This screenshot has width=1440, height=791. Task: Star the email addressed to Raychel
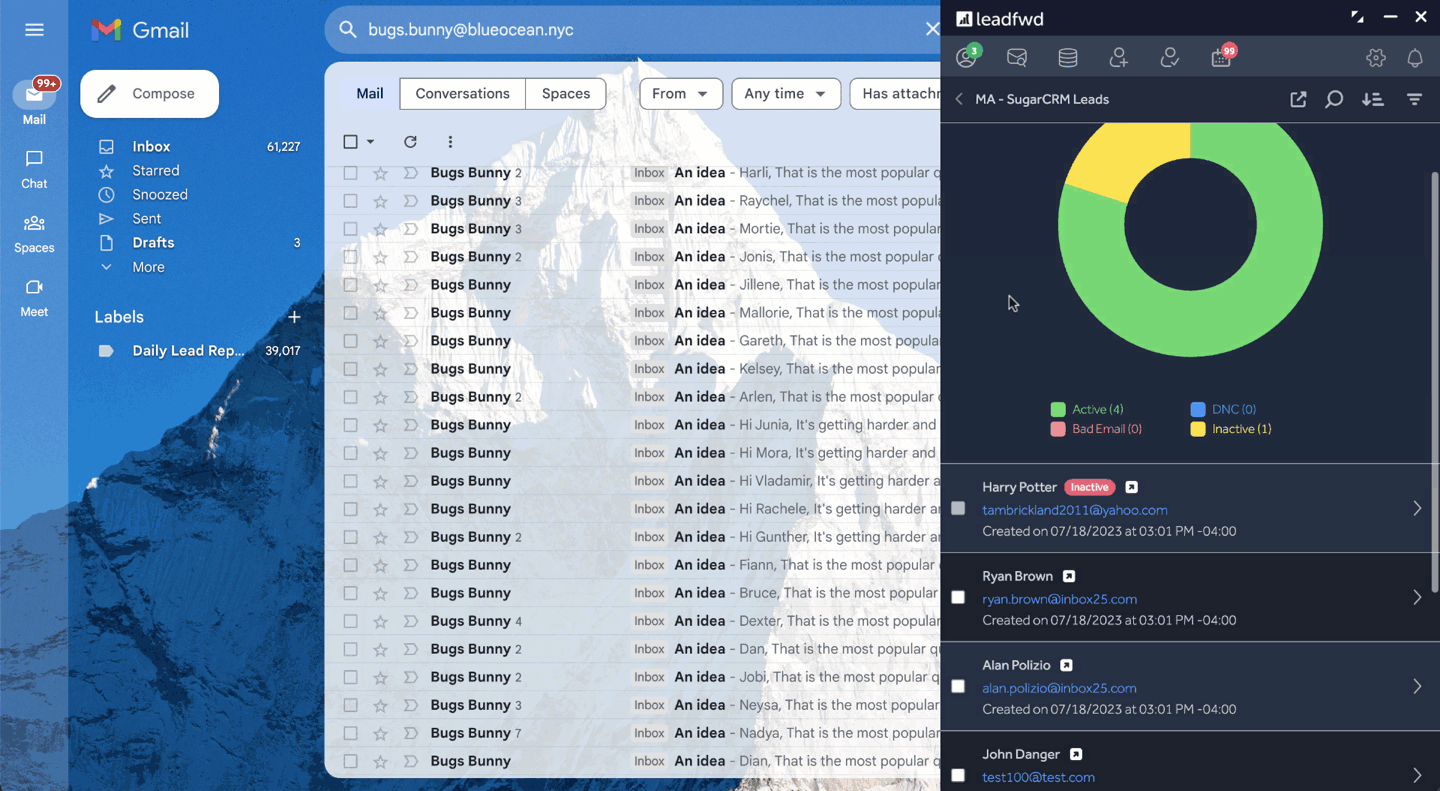click(380, 201)
